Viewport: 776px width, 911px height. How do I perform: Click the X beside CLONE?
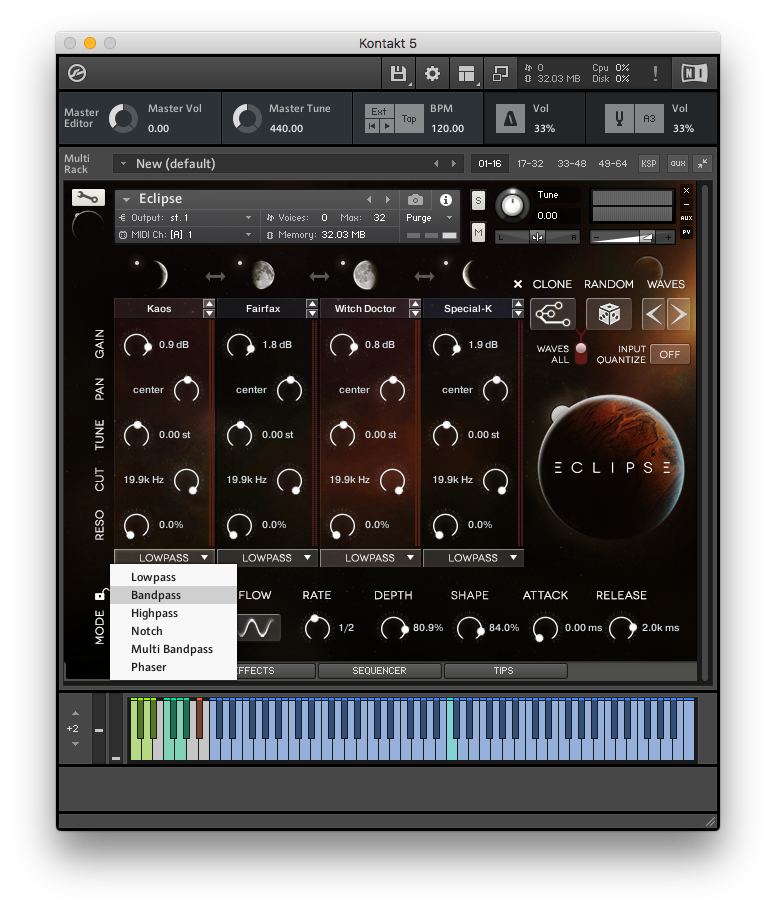(x=518, y=284)
